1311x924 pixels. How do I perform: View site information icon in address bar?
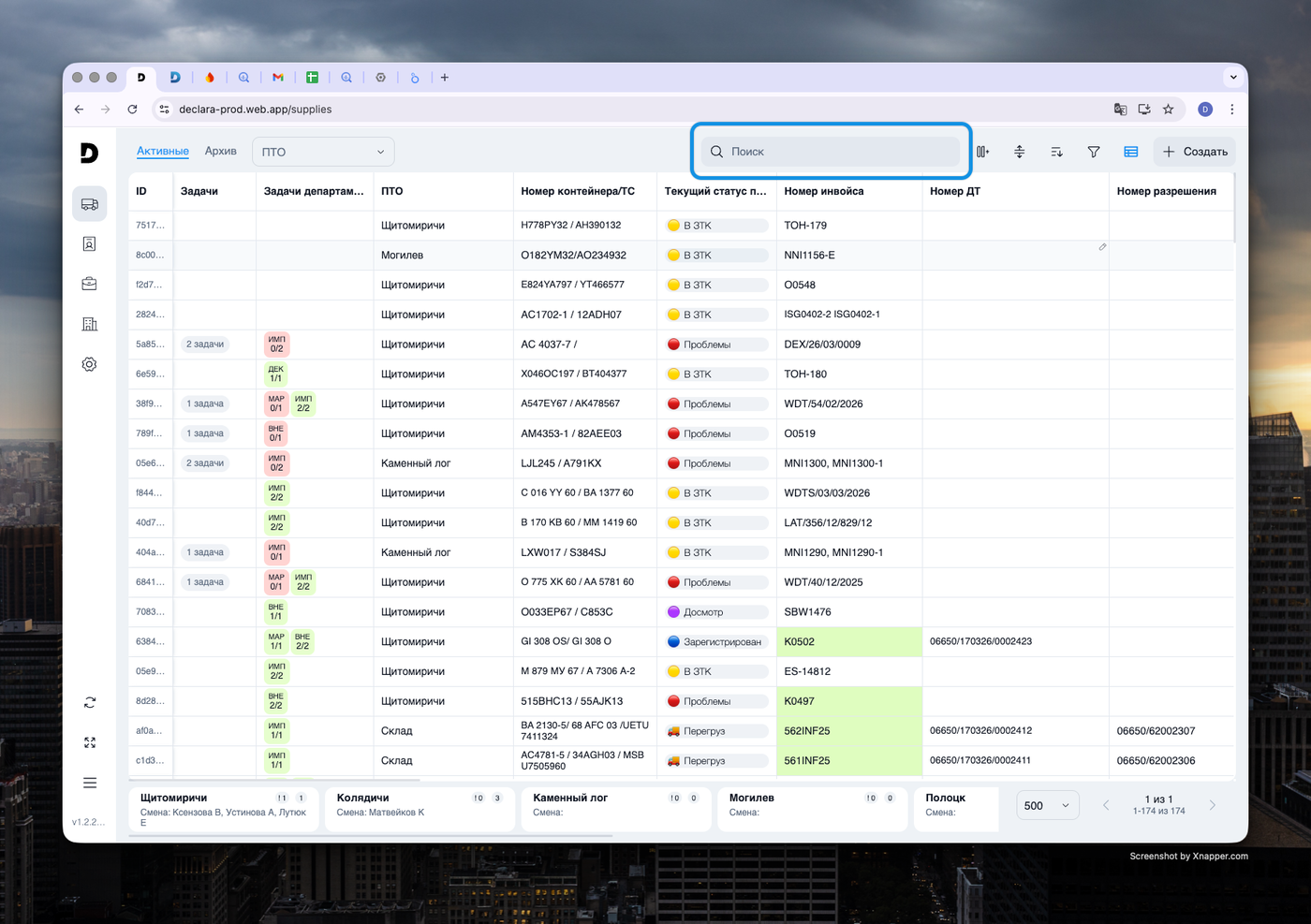pos(164,110)
